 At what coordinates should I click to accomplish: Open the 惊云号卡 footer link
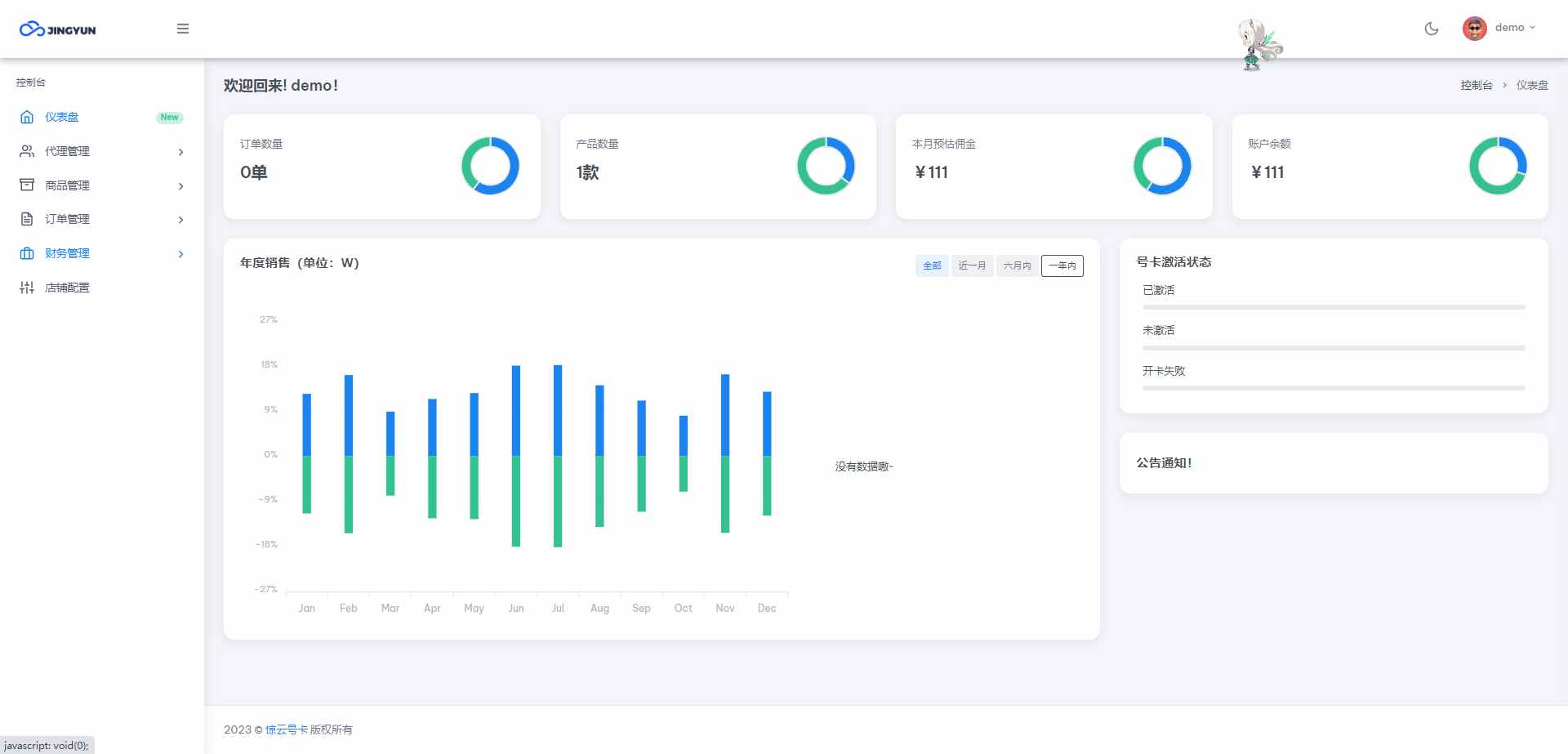pos(286,729)
